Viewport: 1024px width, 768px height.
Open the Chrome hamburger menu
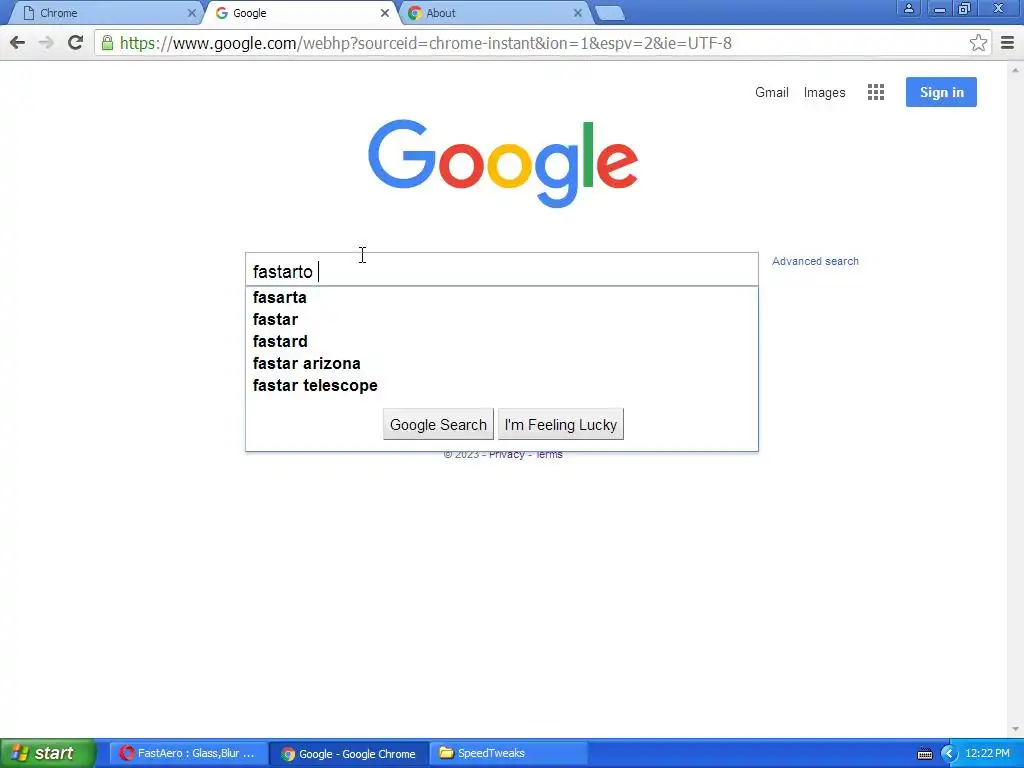1008,43
